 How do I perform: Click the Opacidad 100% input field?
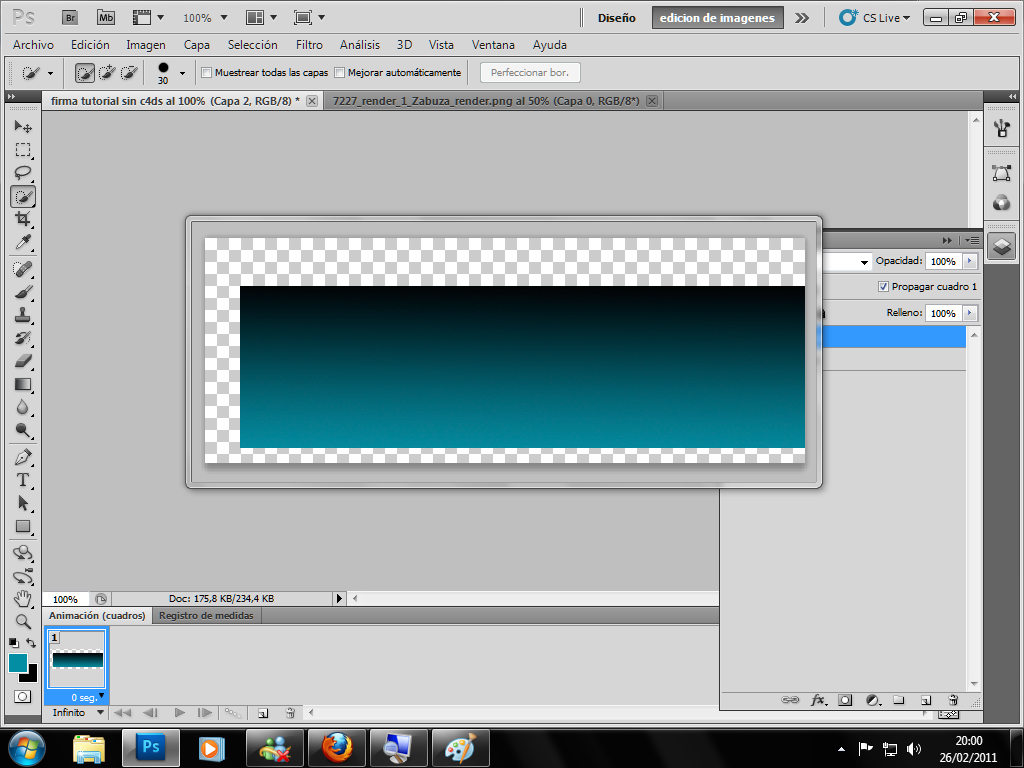(943, 261)
